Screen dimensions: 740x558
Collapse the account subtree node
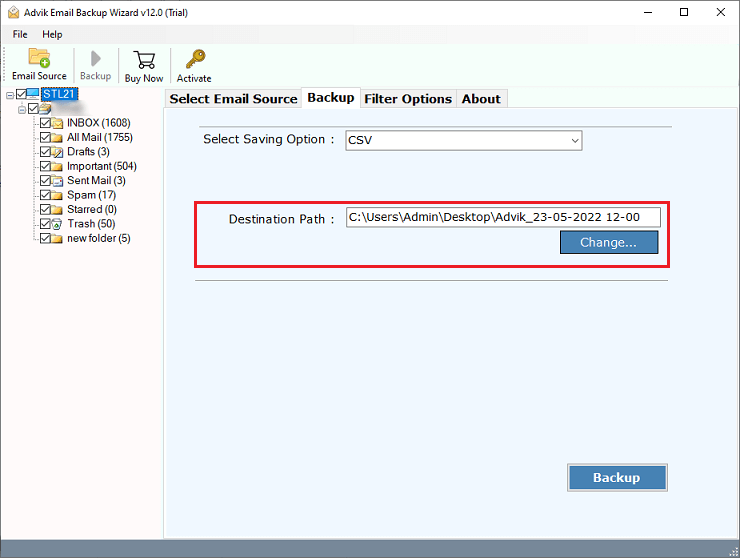[x=22, y=110]
